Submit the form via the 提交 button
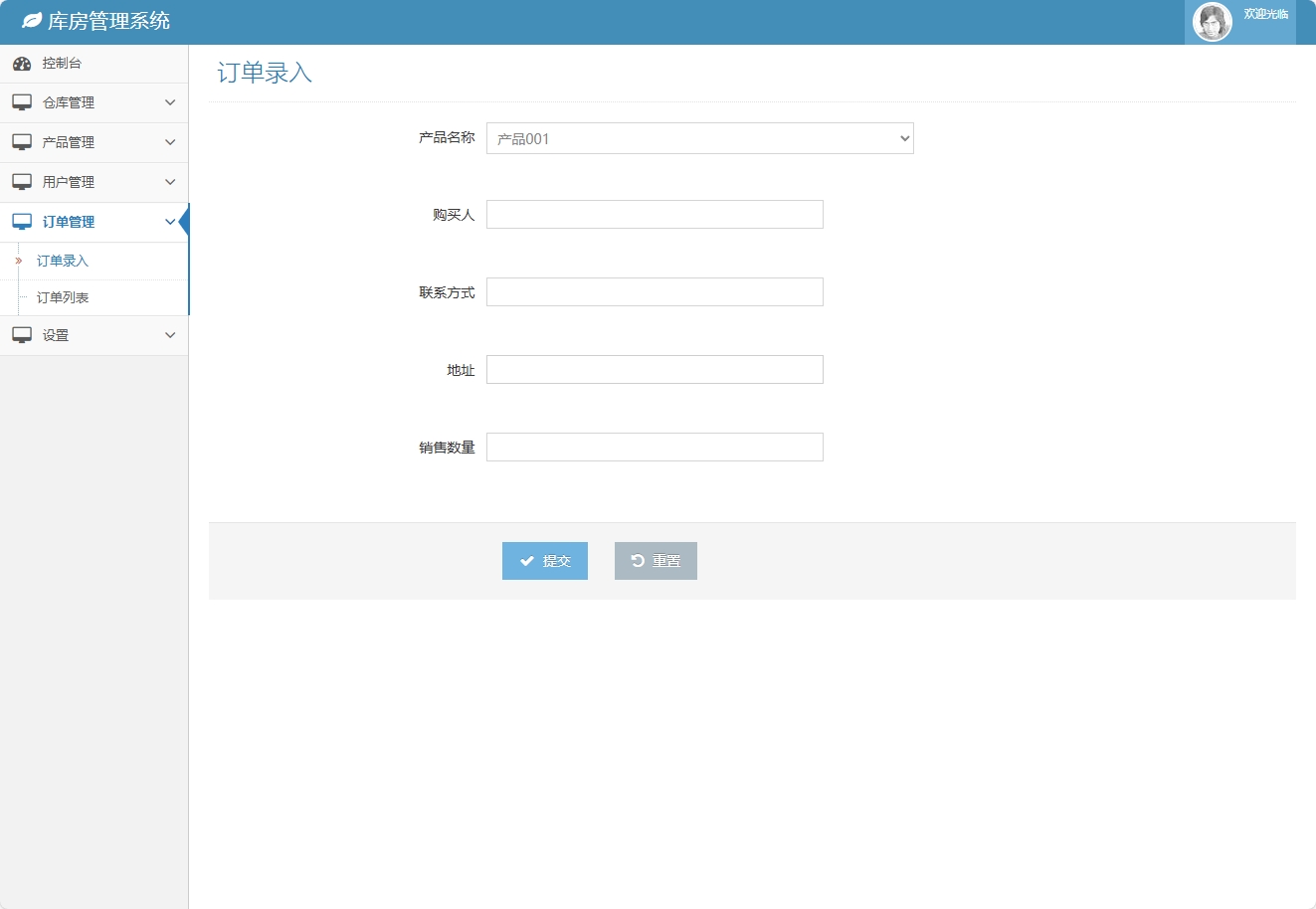 pyautogui.click(x=544, y=560)
